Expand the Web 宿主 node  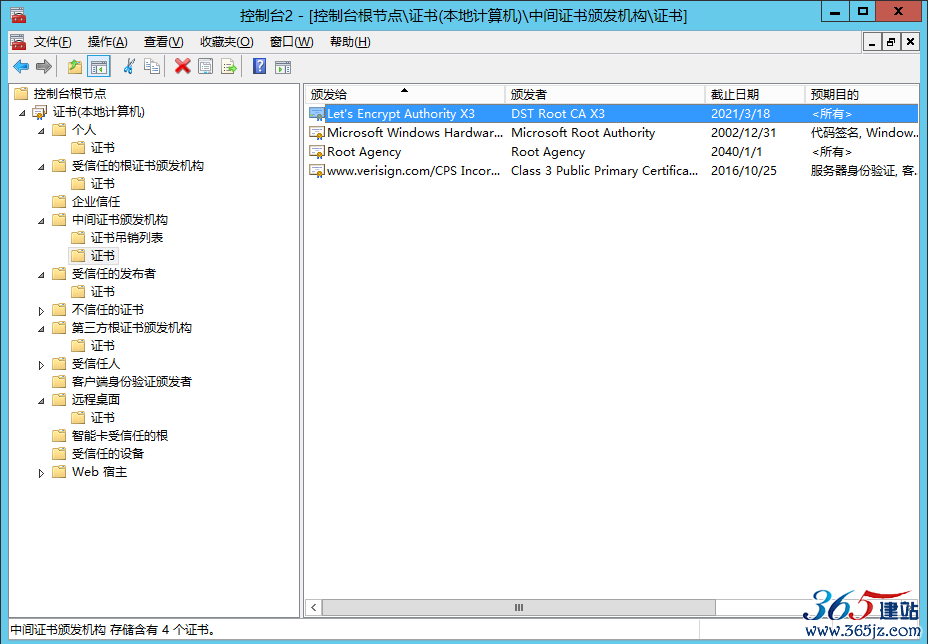tap(41, 473)
